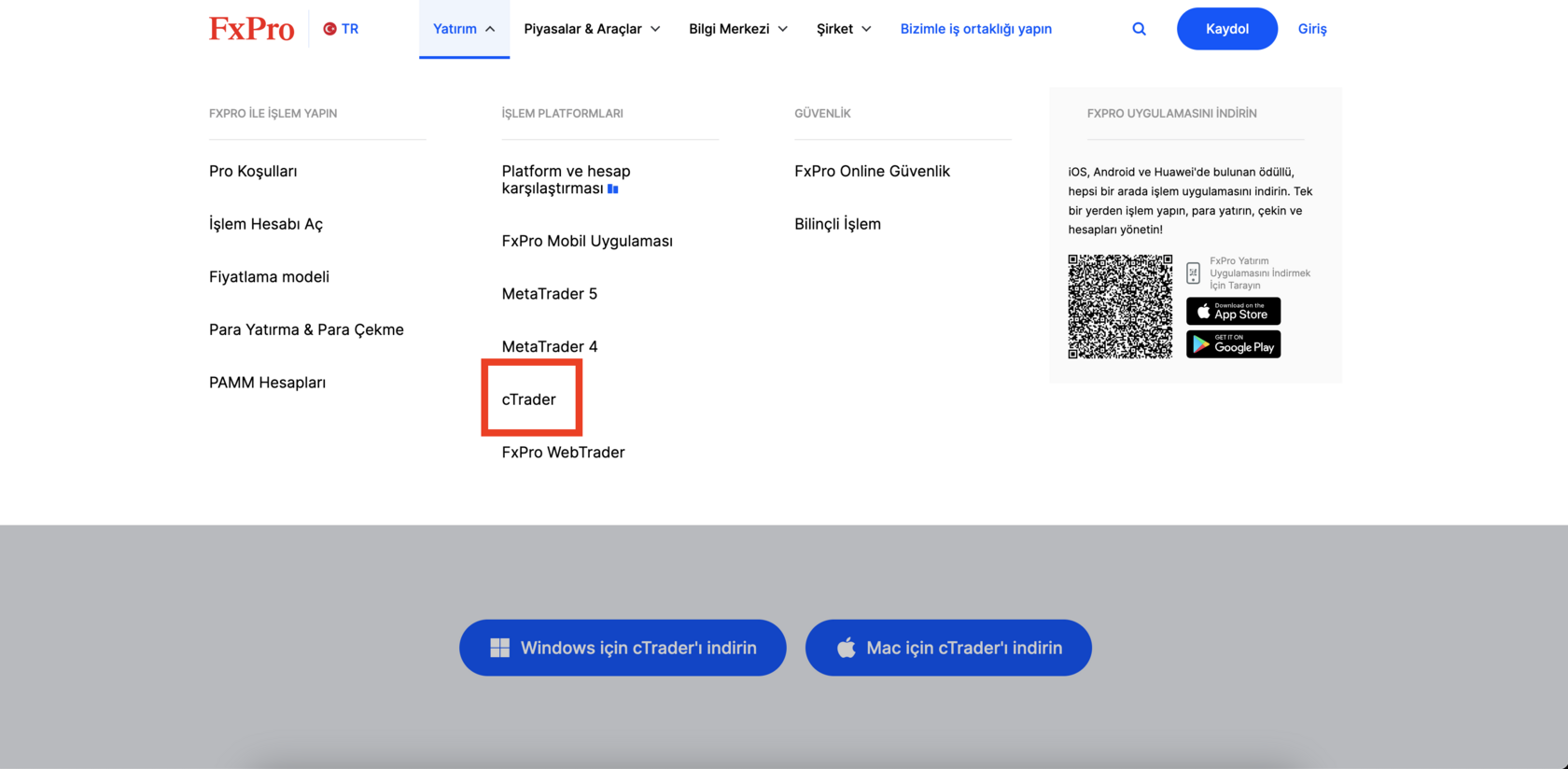Collapse the Yatırım menu chevron
The height and width of the screenshot is (769, 1568).
[x=490, y=29]
